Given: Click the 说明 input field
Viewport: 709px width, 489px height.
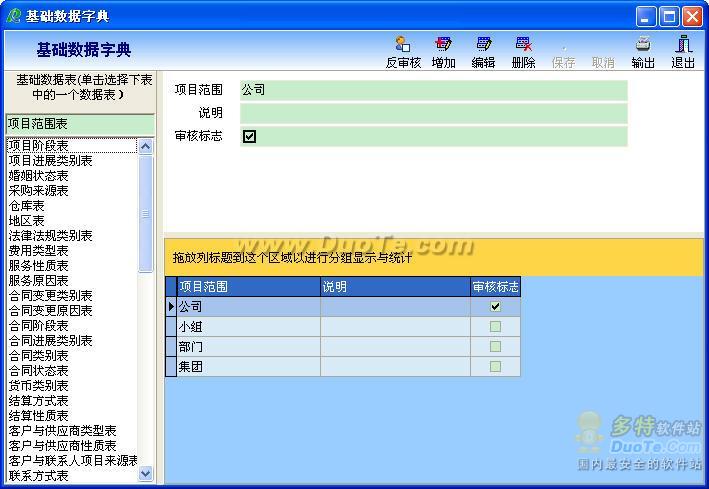Looking at the screenshot, I should coord(433,113).
